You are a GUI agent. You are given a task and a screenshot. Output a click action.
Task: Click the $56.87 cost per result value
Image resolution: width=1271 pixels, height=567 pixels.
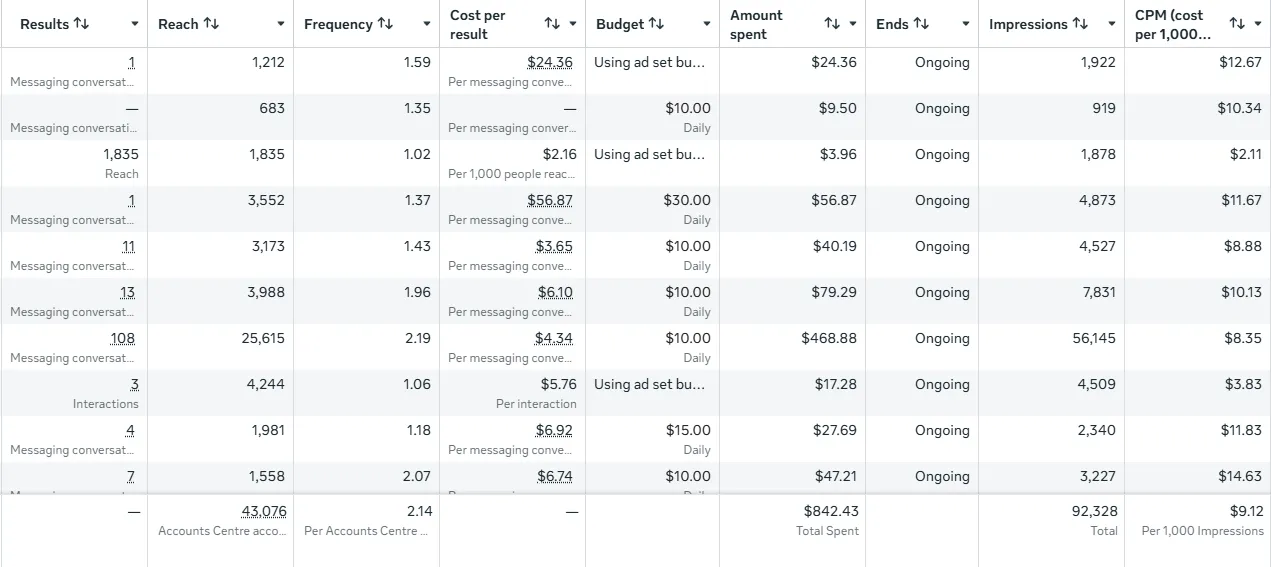click(x=550, y=200)
